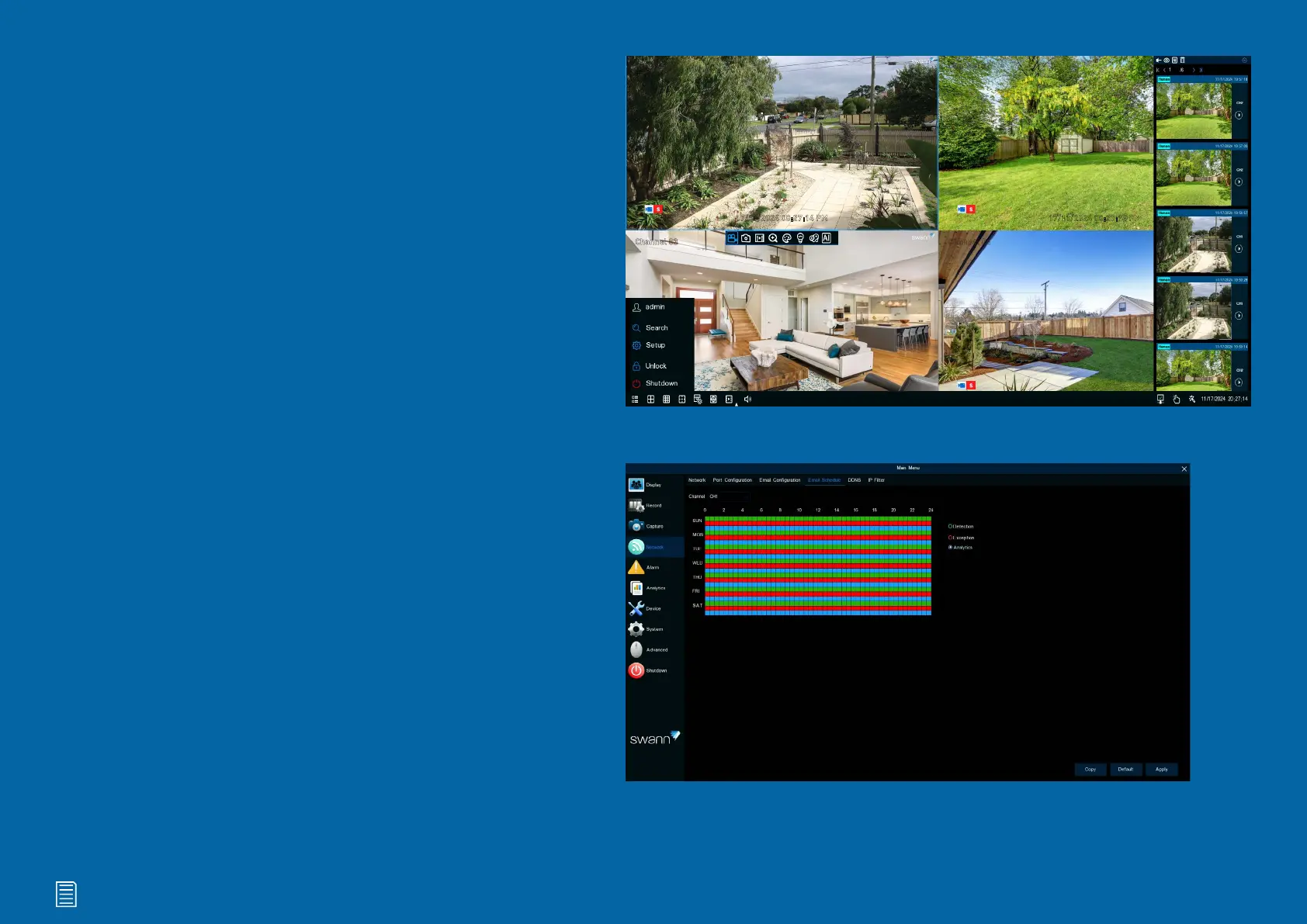This screenshot has height=924, width=1307.
Task: Play the first event thumbnail recording
Action: 1239,116
